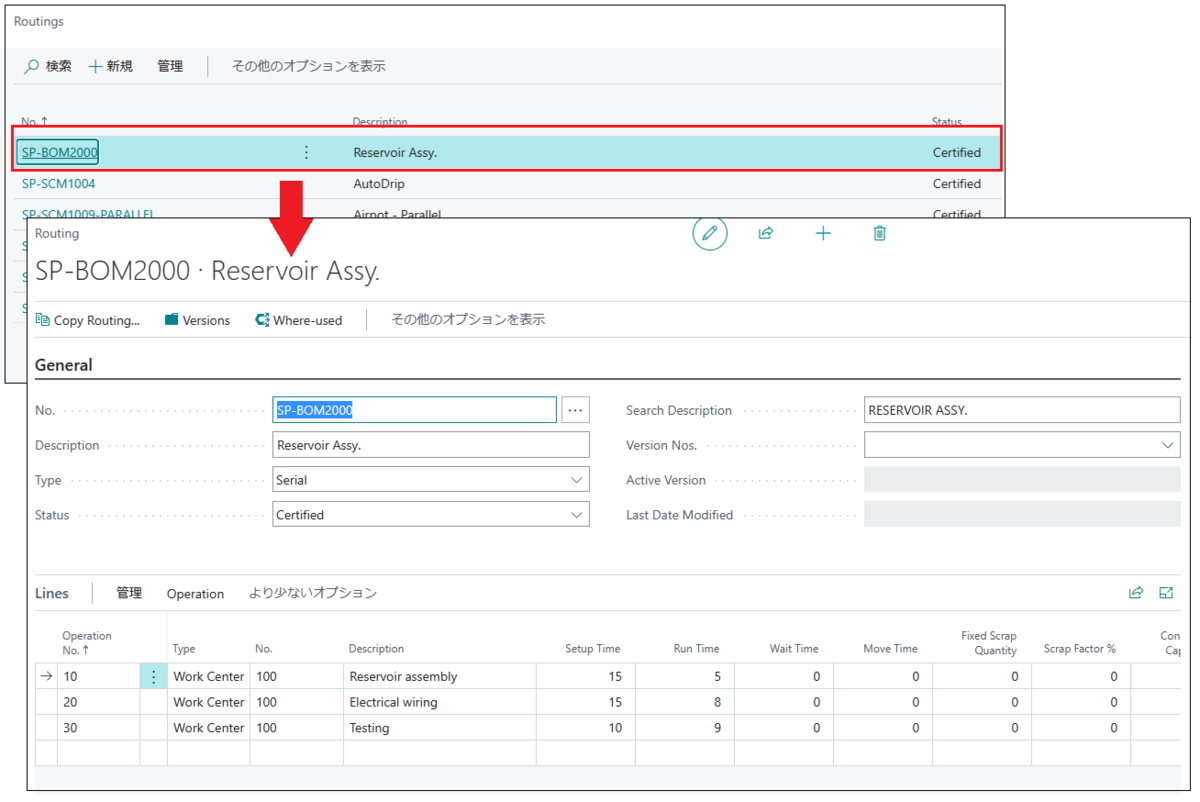The height and width of the screenshot is (802, 1200).
Task: Click the row options ellipsis on operation 10
Action: [153, 676]
